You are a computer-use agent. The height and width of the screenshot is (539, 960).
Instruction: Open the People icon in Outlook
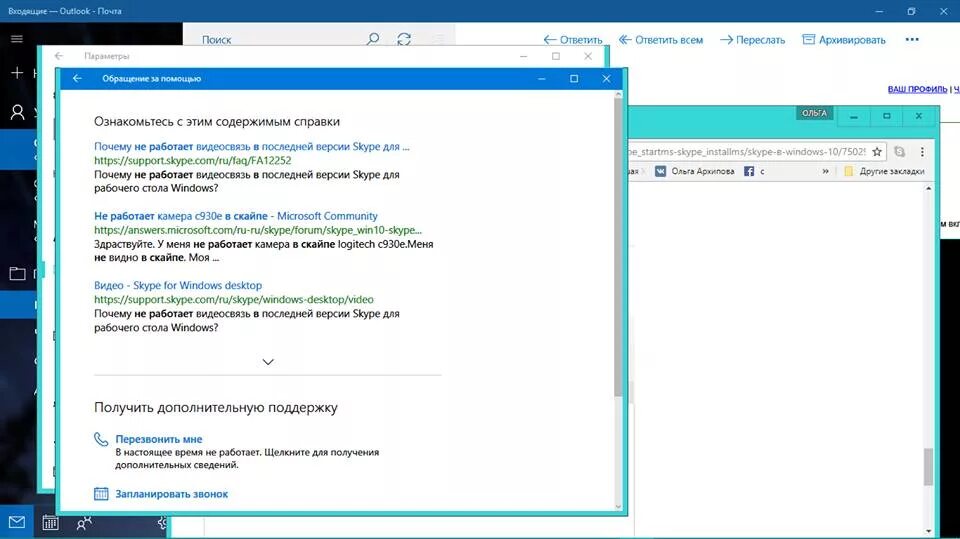click(x=84, y=522)
